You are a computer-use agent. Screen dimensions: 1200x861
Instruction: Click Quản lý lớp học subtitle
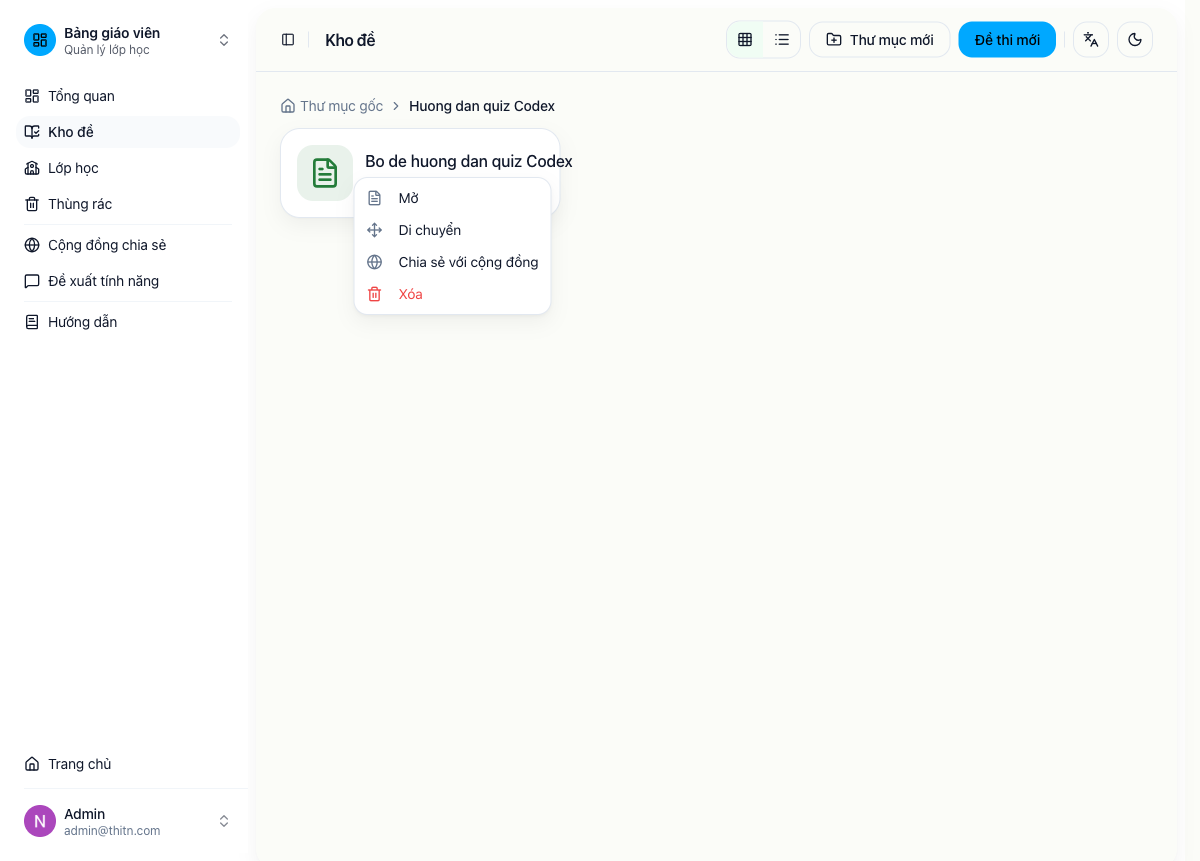click(x=107, y=50)
